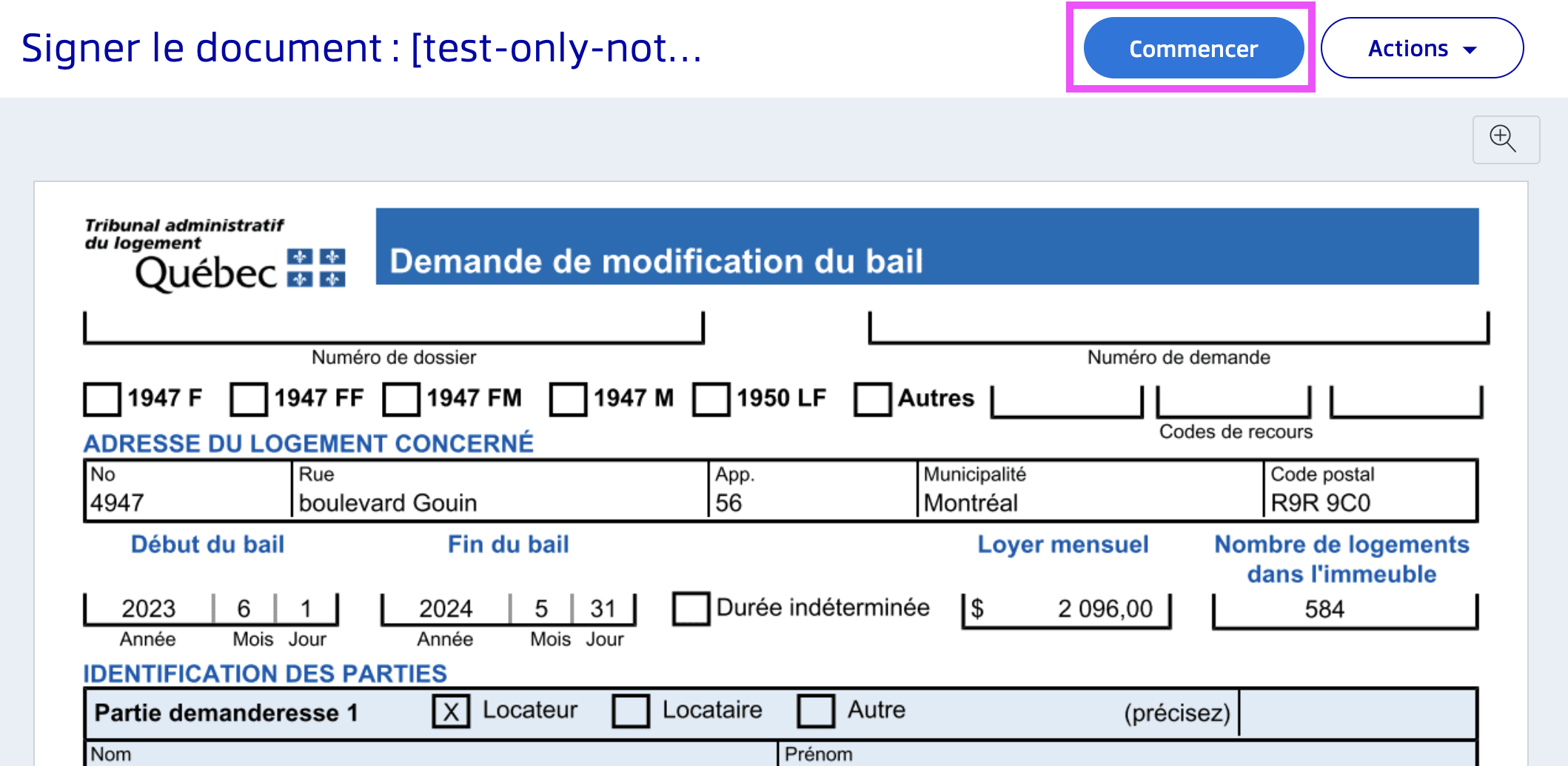Image resolution: width=1568 pixels, height=766 pixels.
Task: Click the Code postal field R9R 9C0
Action: point(1370,503)
